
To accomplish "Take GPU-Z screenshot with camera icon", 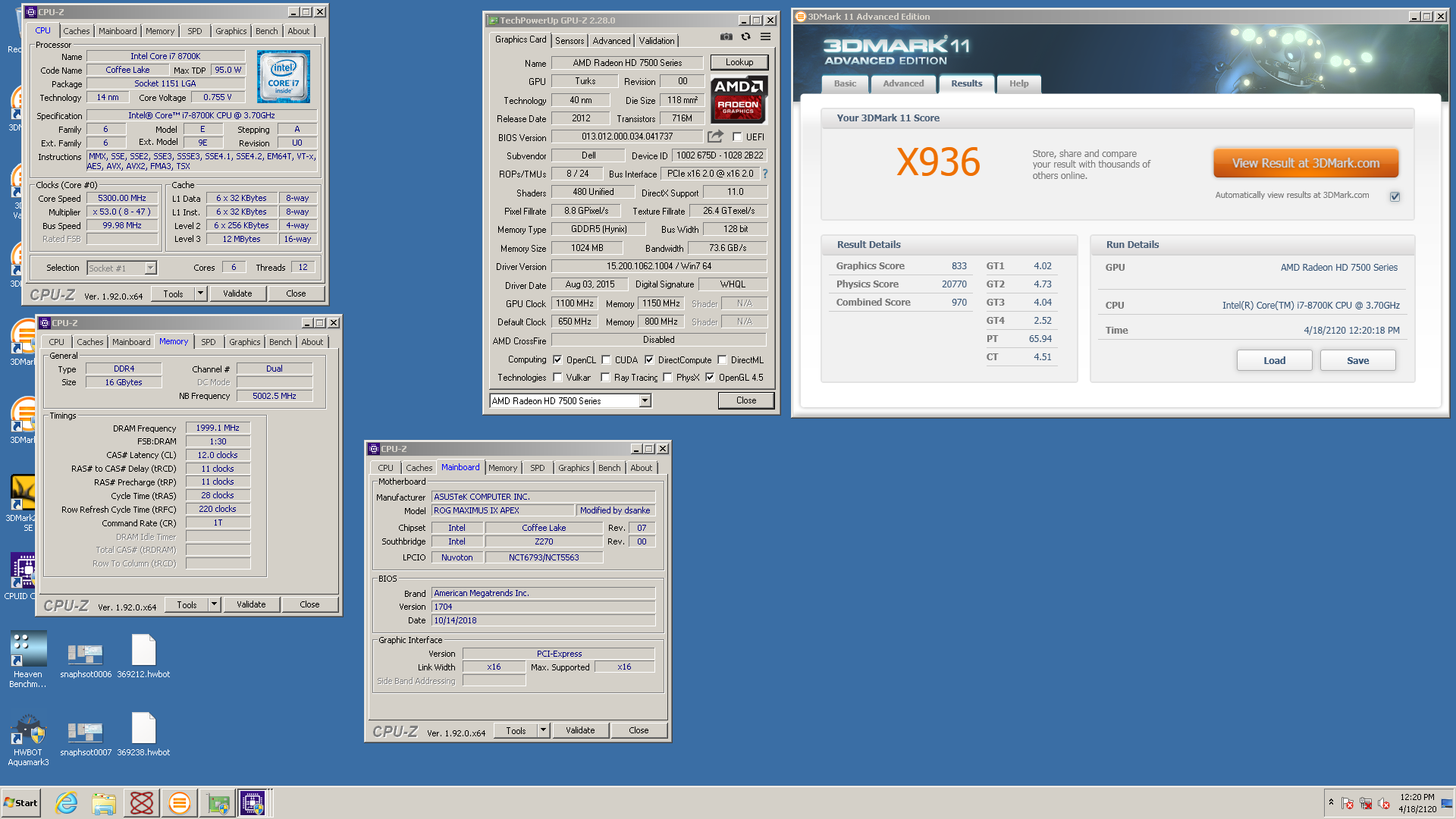I will pos(726,36).
